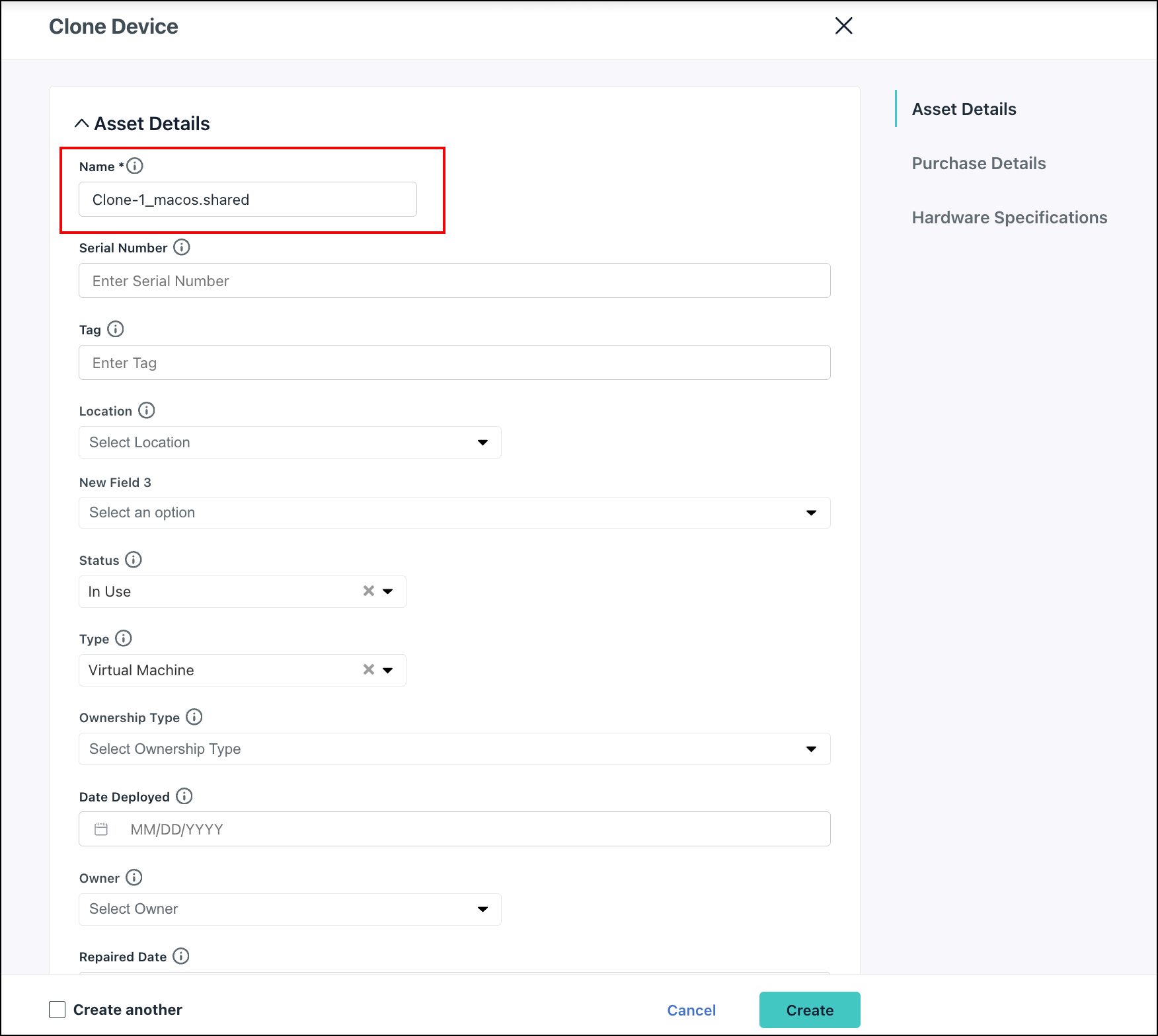Screen dimensions: 1158x1036
Task: Close the Clone Device dialog
Action: 844,26
